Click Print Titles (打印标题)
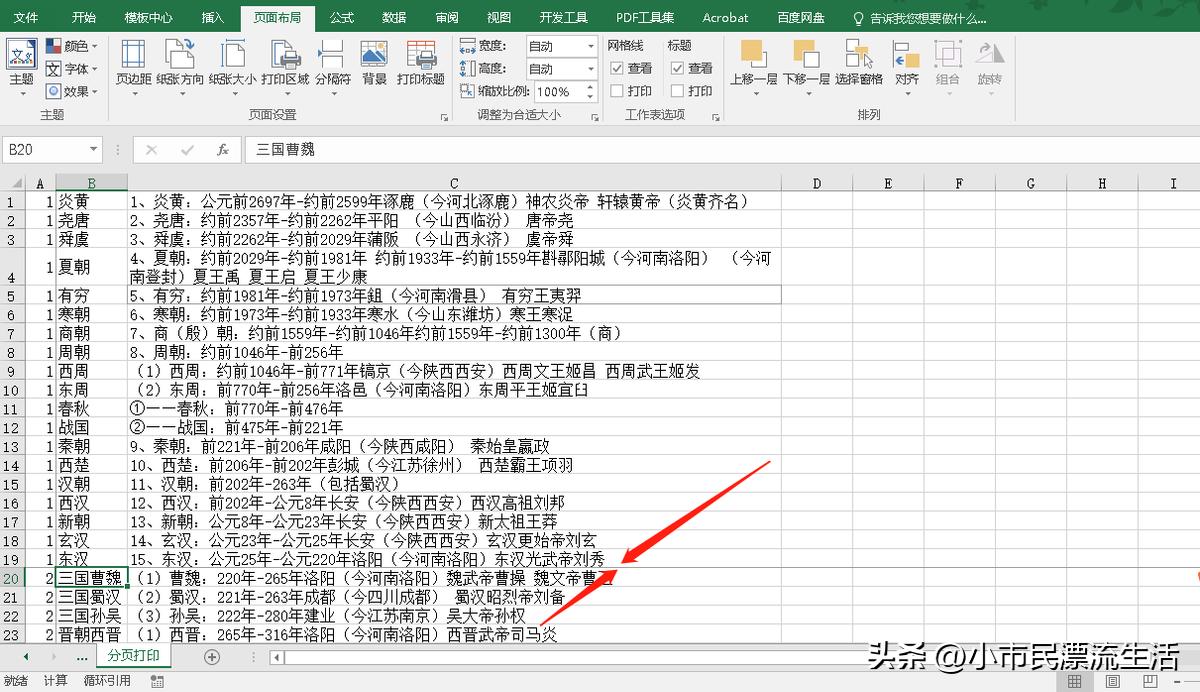The height and width of the screenshot is (692, 1200). tap(419, 65)
